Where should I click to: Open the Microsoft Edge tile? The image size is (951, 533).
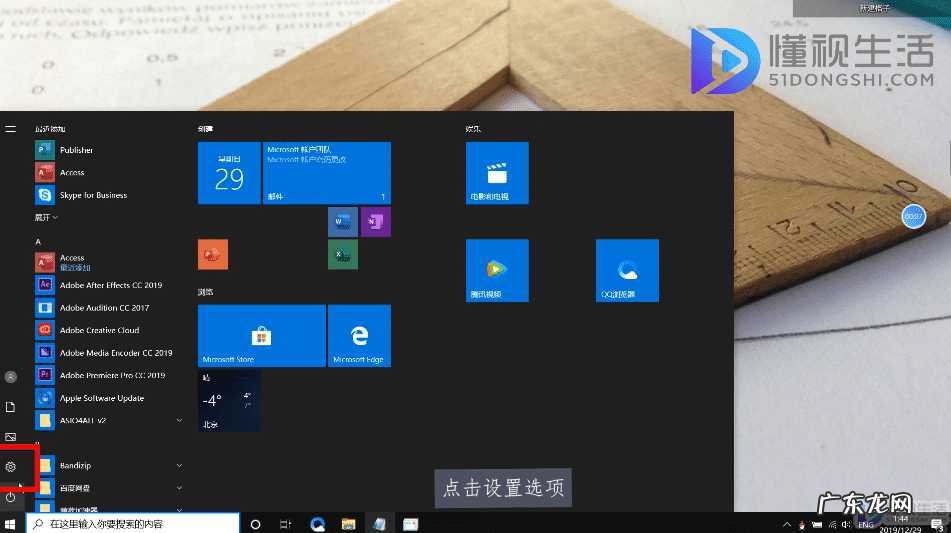(x=358, y=336)
